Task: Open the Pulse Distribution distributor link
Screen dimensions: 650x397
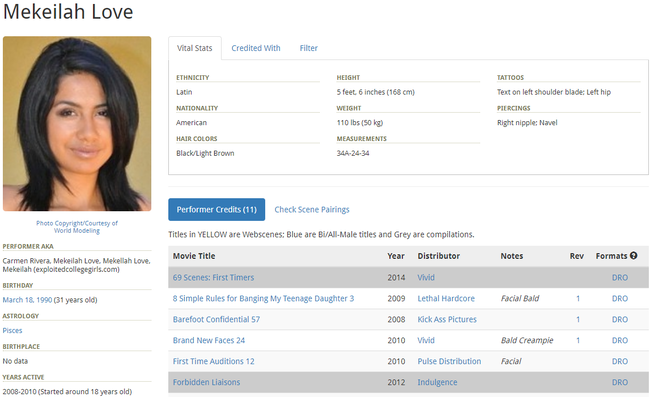Action: point(449,361)
